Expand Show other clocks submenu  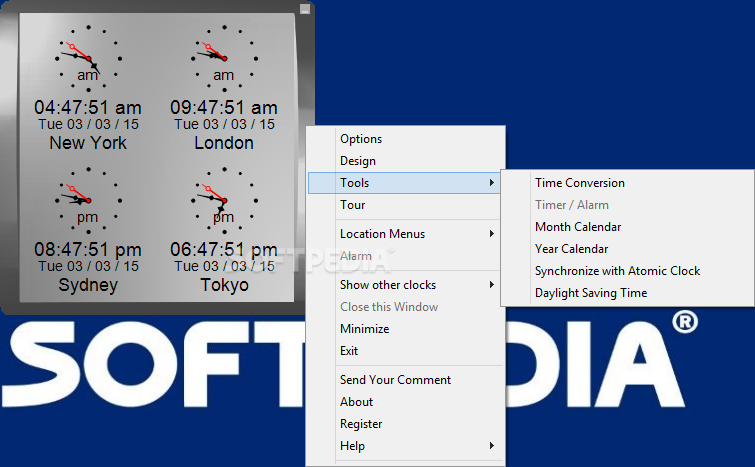(406, 285)
